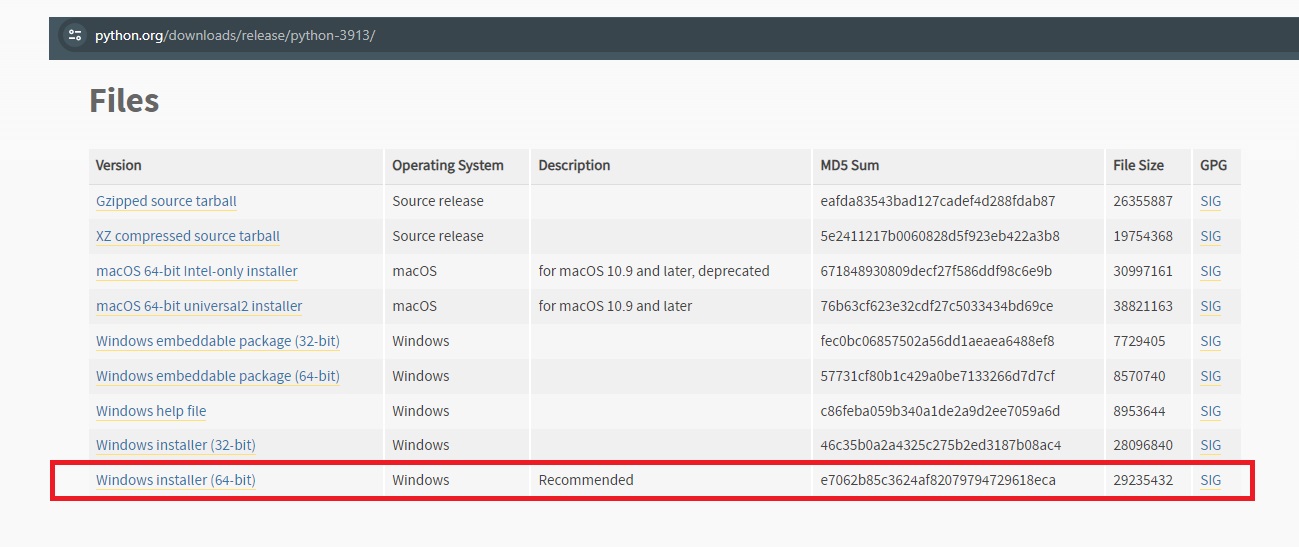Click SIG link for Windows help file

point(1210,411)
